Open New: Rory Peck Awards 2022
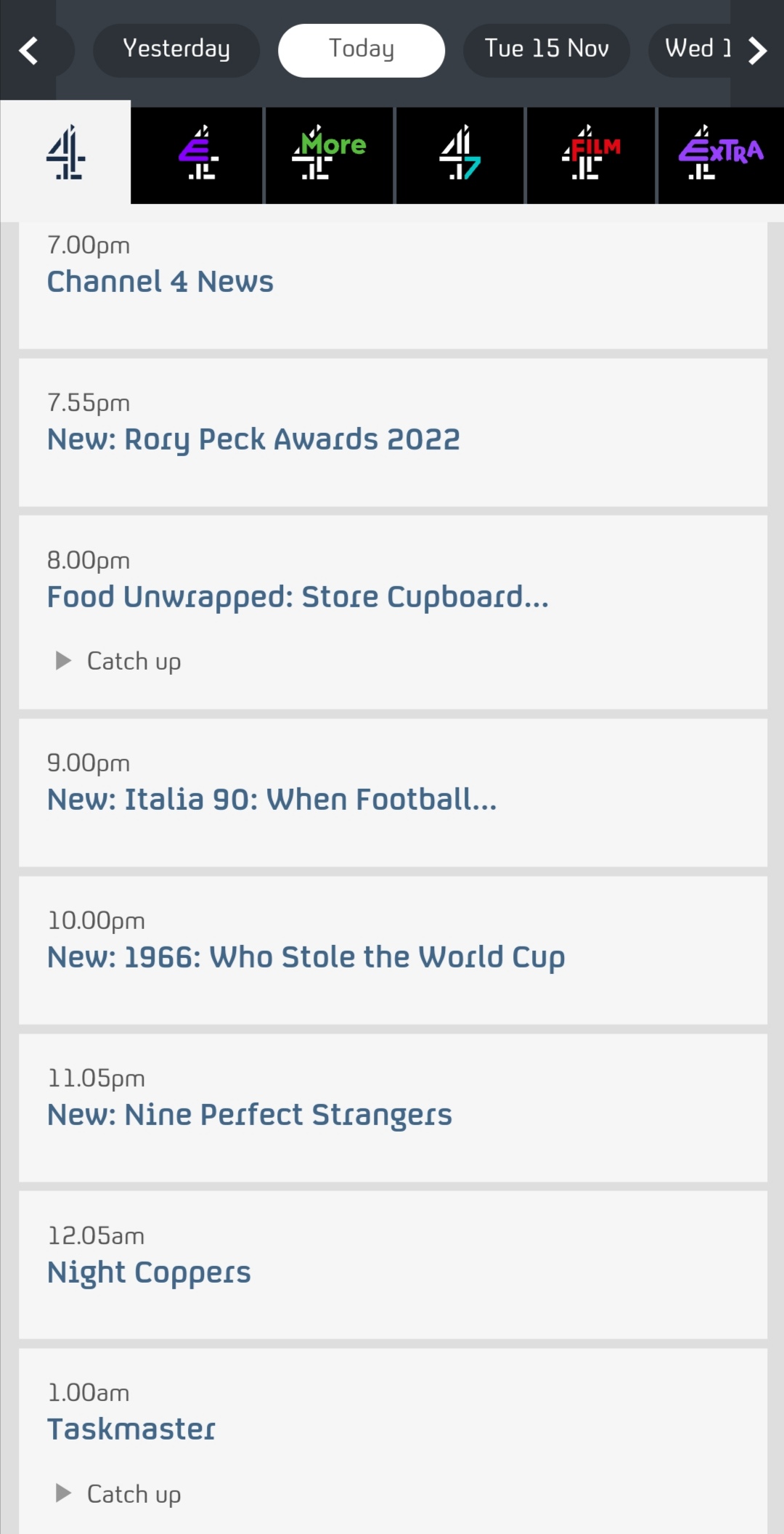This screenshot has height=1534, width=784. pos(393,432)
